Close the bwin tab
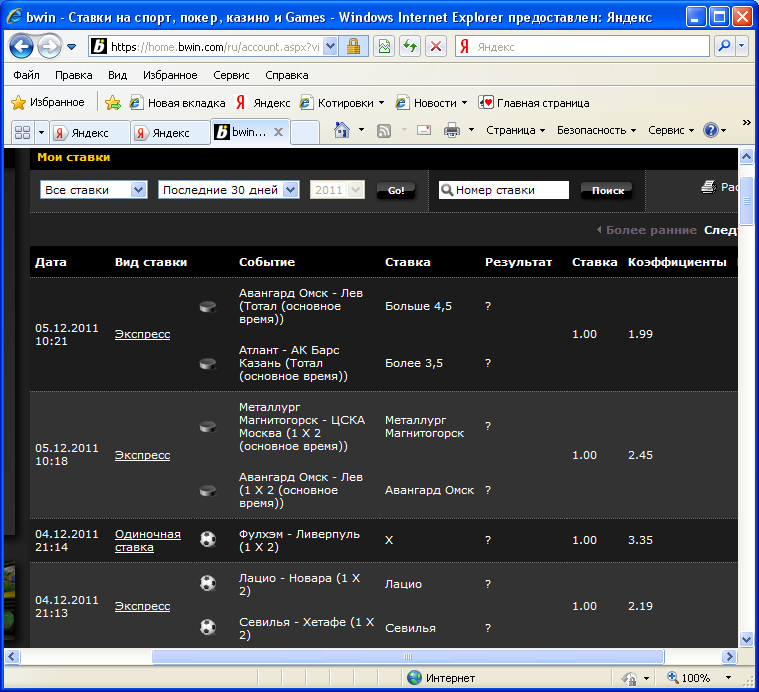Screen dimensions: 759x692 [278, 132]
